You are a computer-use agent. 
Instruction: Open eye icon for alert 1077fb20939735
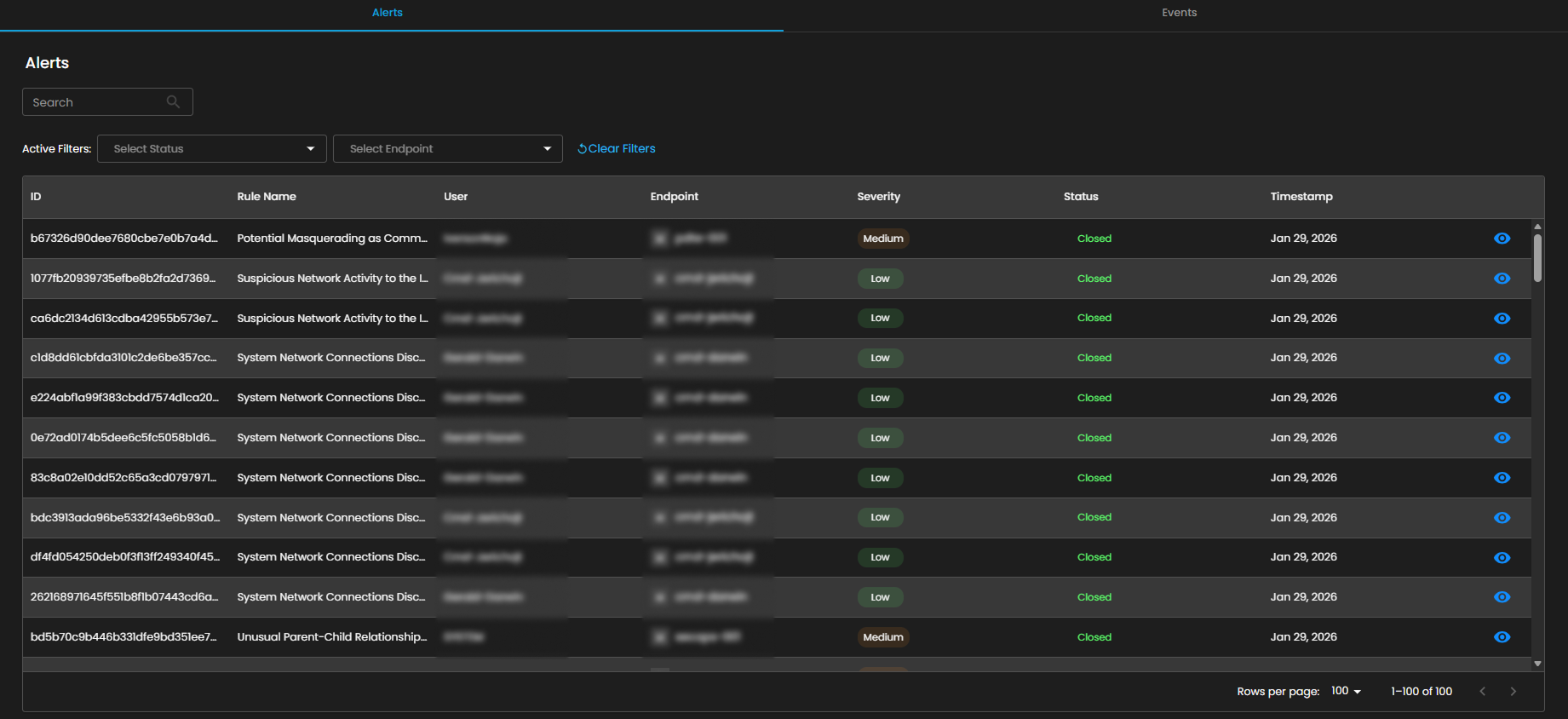point(1502,279)
